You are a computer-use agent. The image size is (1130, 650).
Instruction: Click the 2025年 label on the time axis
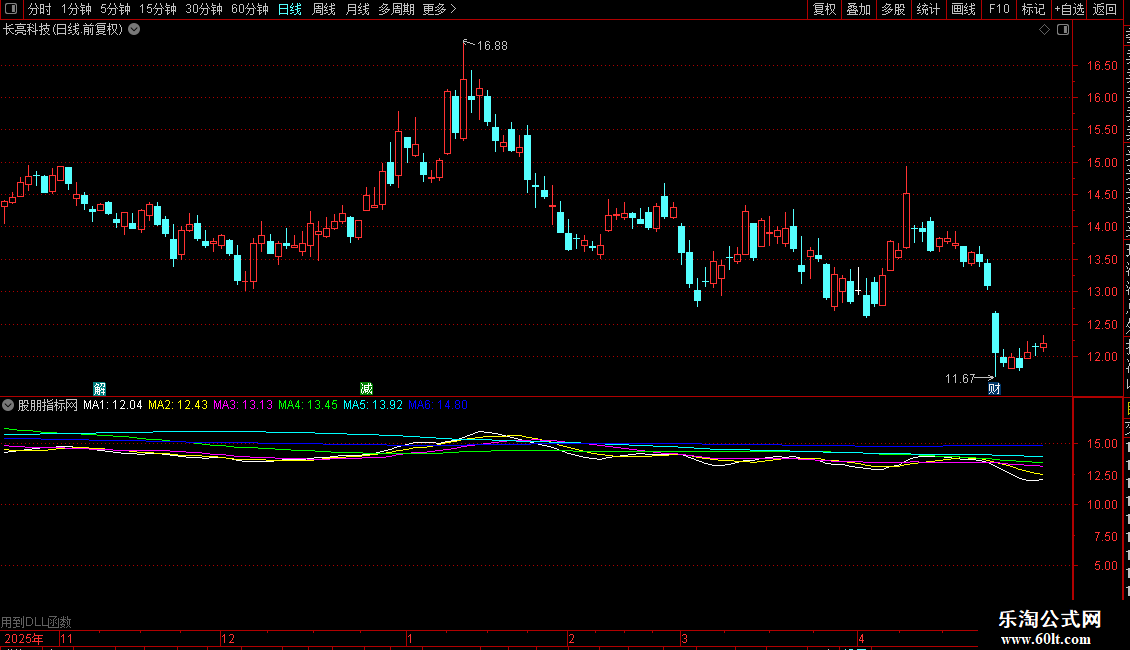pyautogui.click(x=24, y=638)
